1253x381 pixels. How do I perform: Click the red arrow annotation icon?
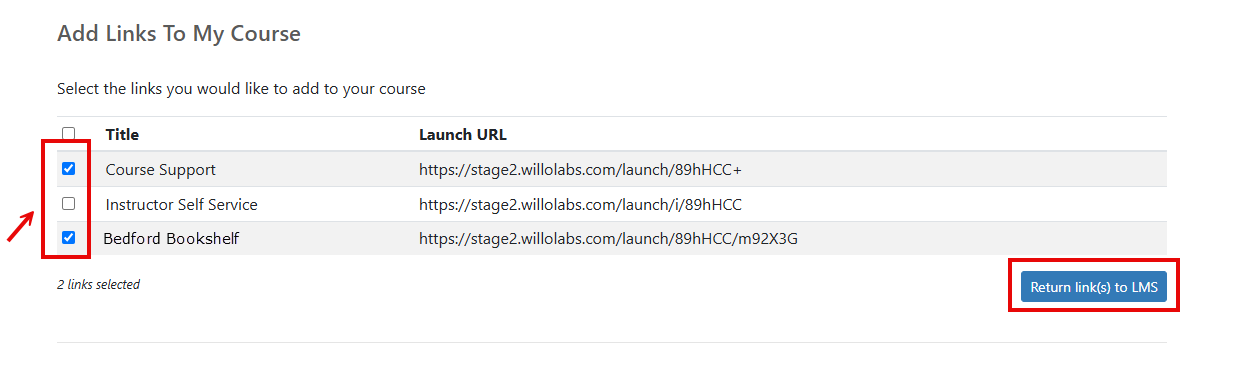pos(20,227)
